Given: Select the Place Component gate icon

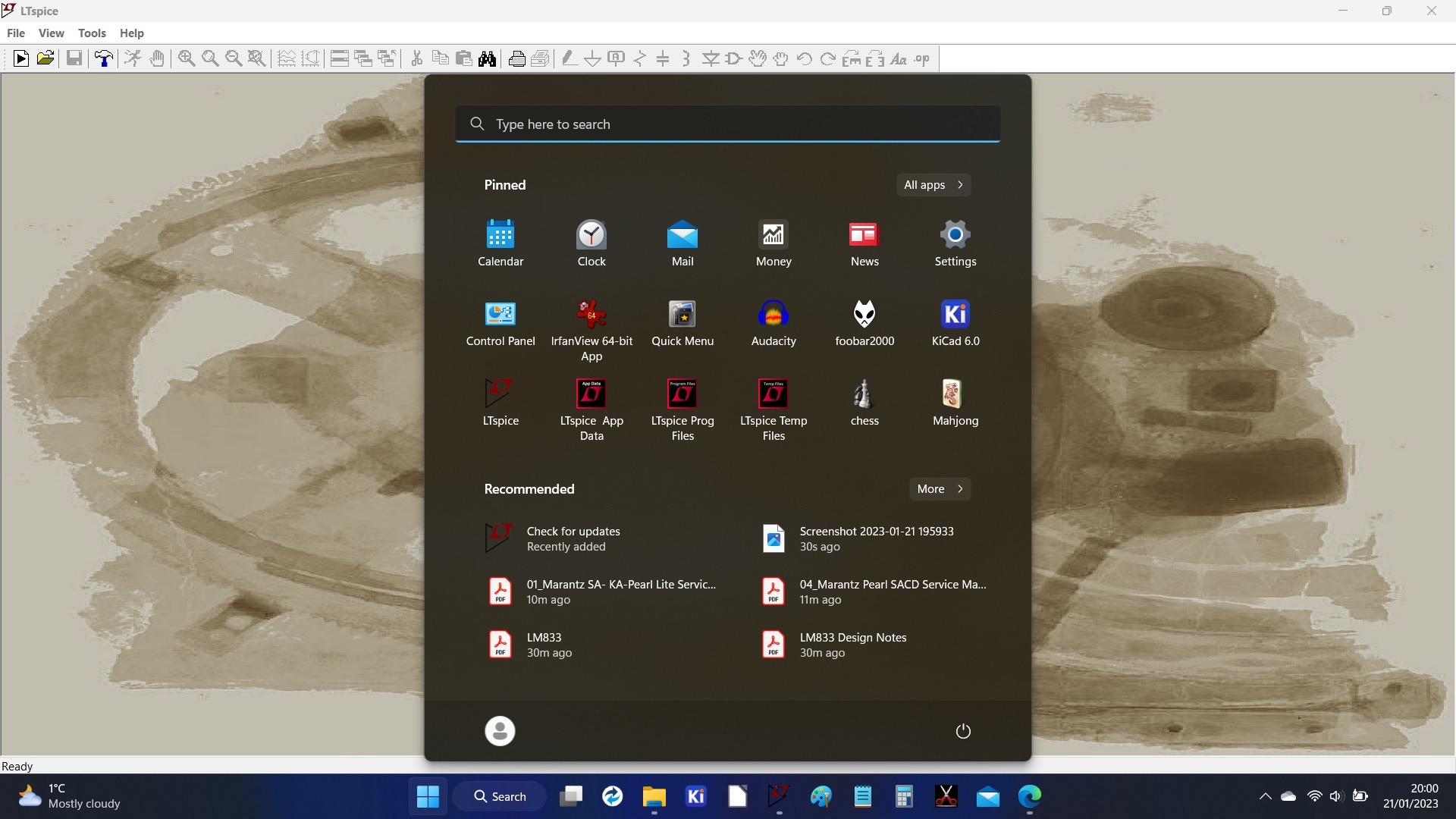Looking at the screenshot, I should click(x=734, y=58).
